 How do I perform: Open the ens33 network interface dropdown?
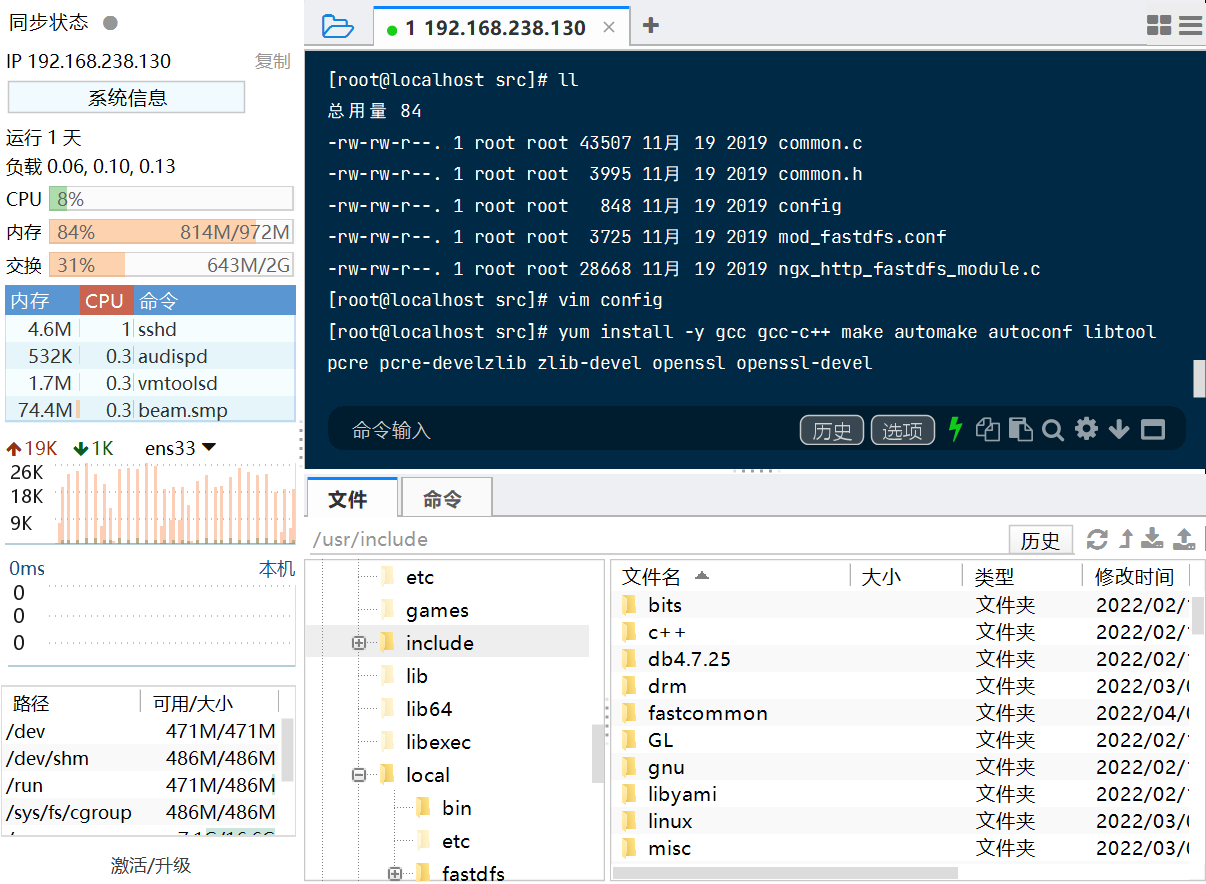(x=180, y=448)
